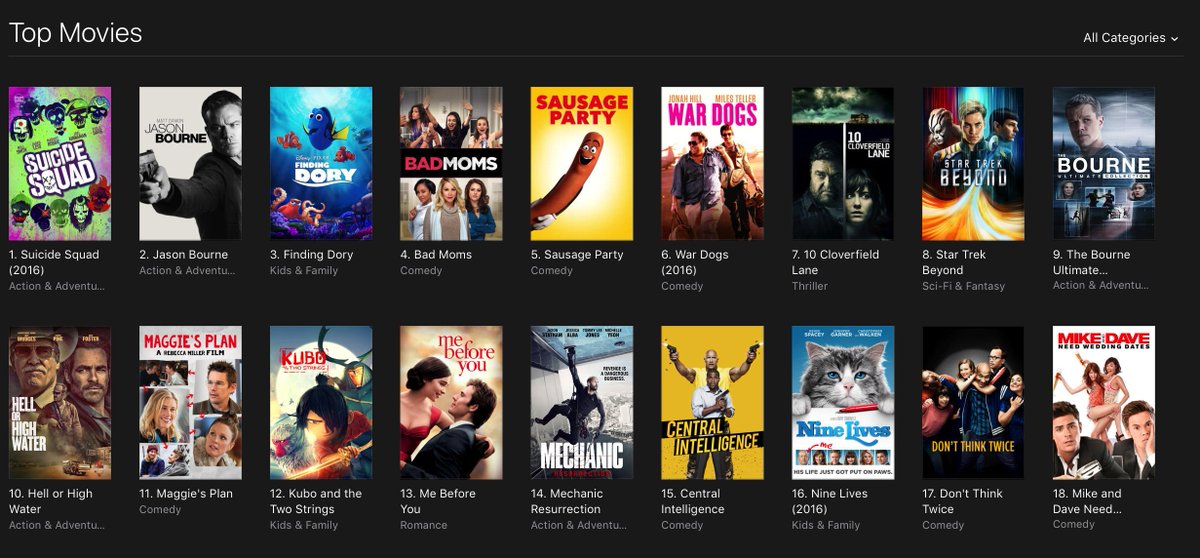Click 'Thriller' genre under 10 Cloverfield Lane
The height and width of the screenshot is (558, 1200).
pyautogui.click(x=810, y=286)
